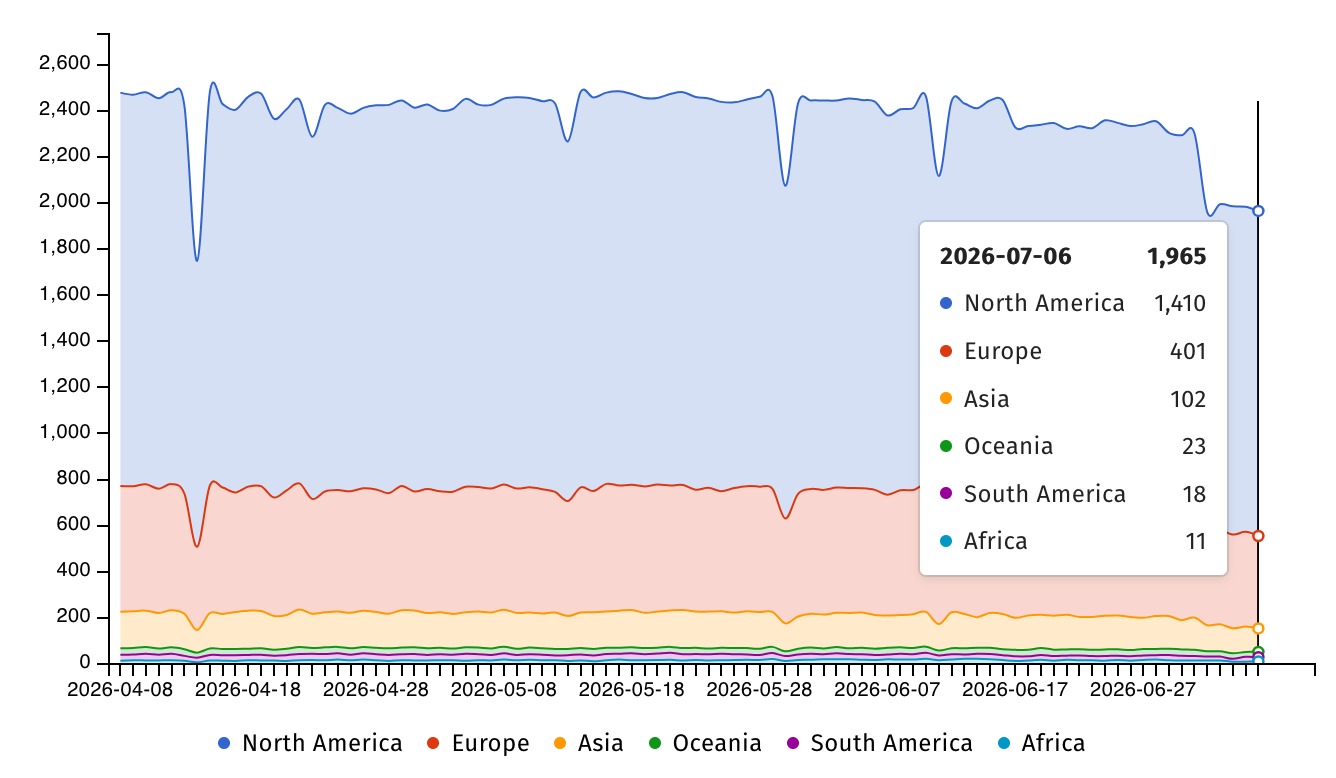Screen dimensions: 1336x778
Task: Hide Oceania series via legend
Action: pos(704,743)
